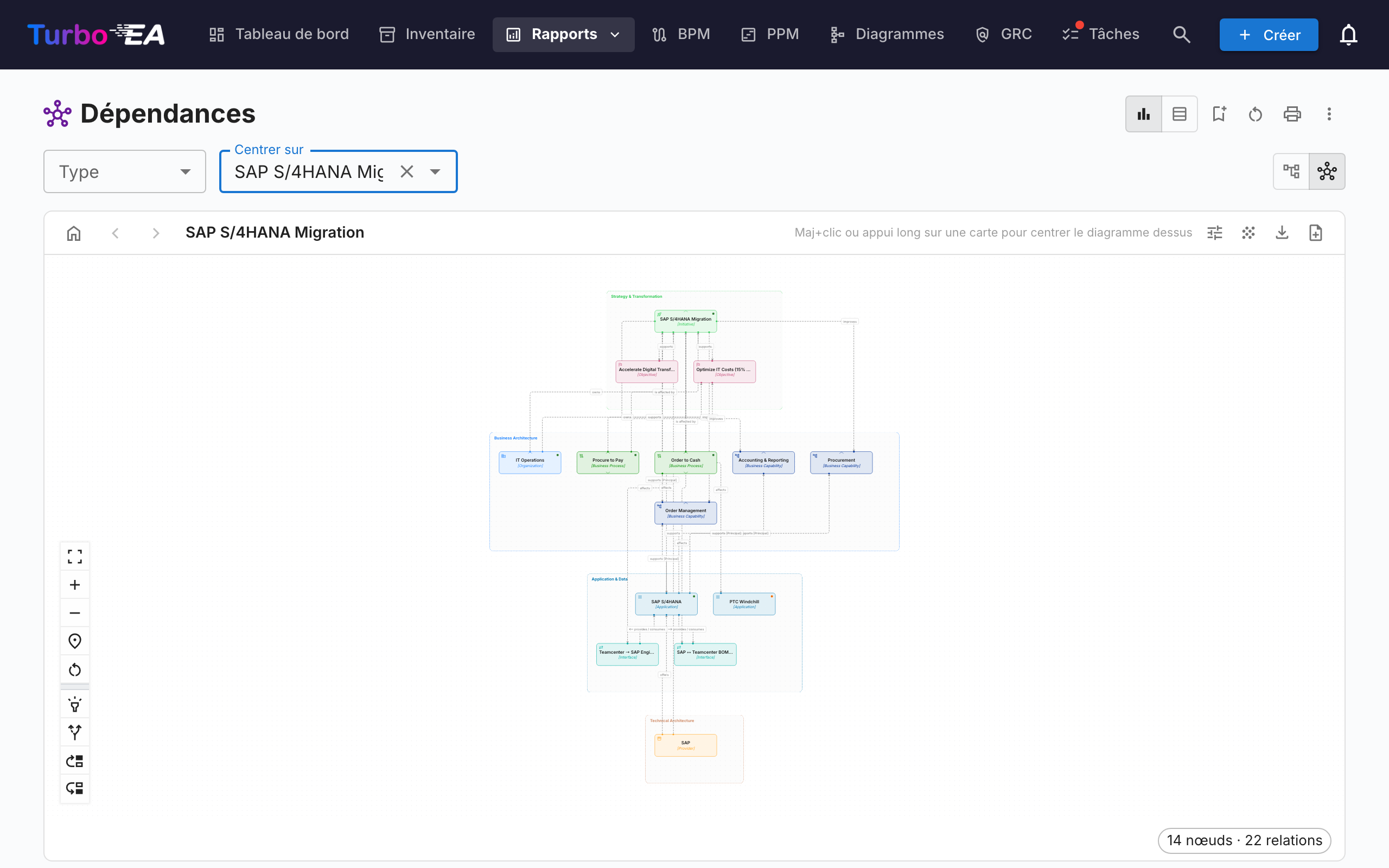
Task: Open the Tableau de bord page
Action: 278,34
